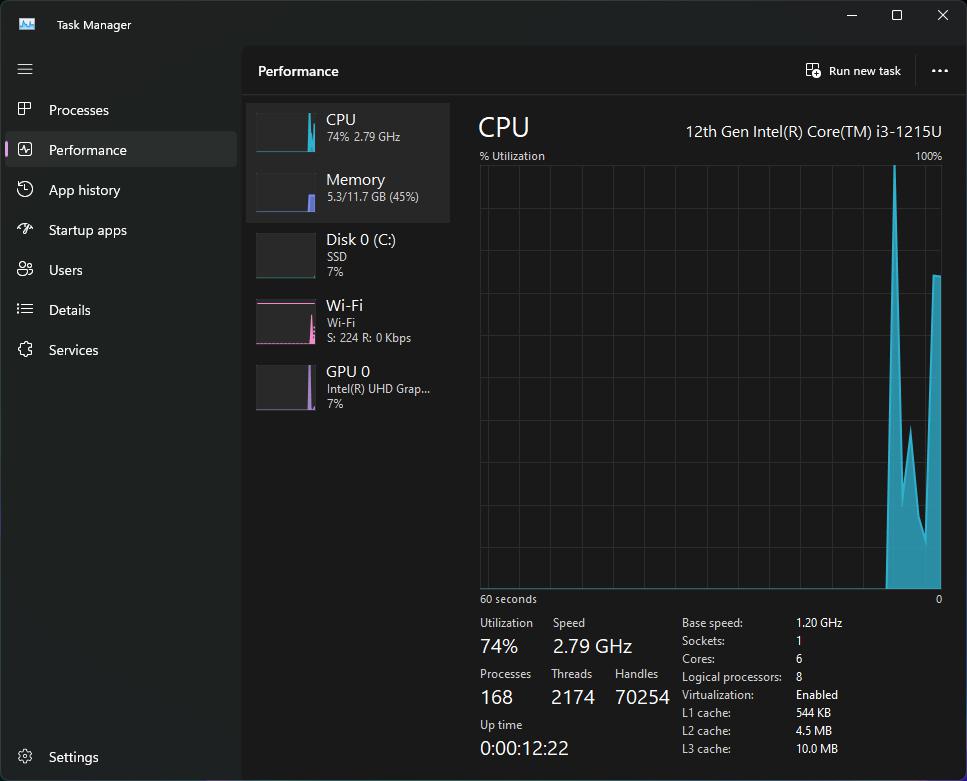967x781 pixels.
Task: Maximize the Task Manager window
Action: [897, 15]
